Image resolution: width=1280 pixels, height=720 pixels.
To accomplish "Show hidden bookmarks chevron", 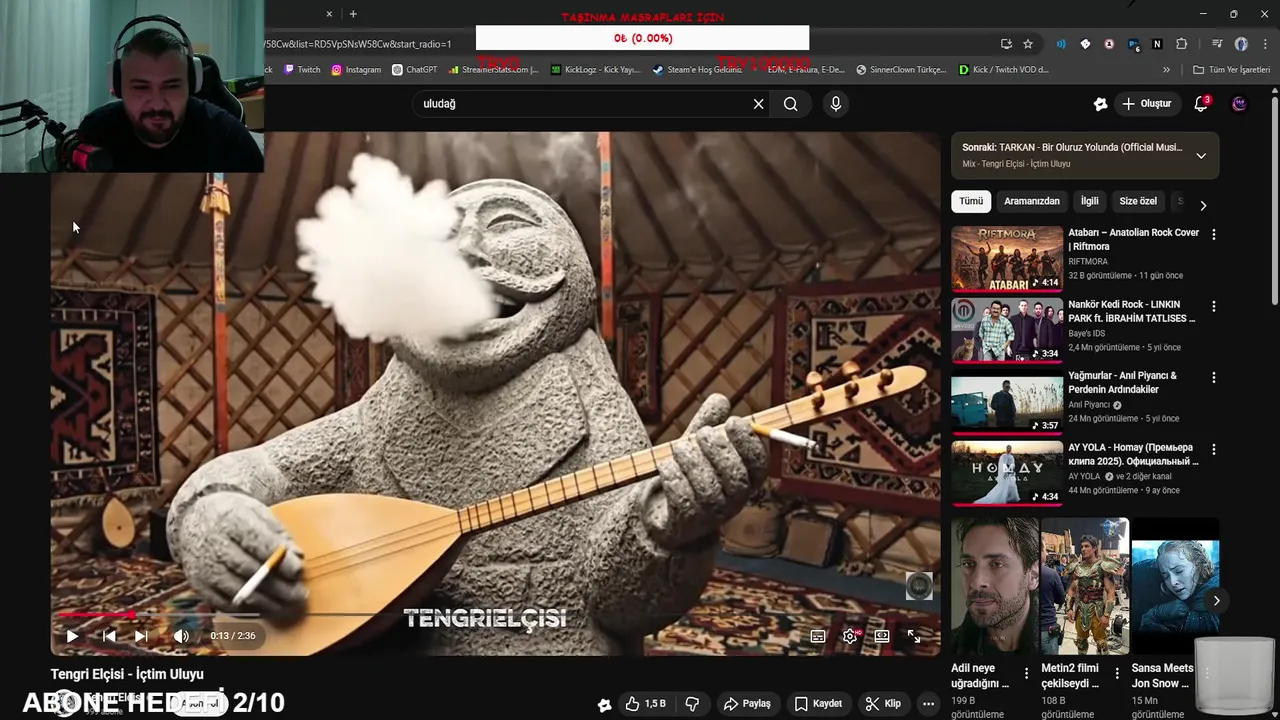I will point(1166,70).
